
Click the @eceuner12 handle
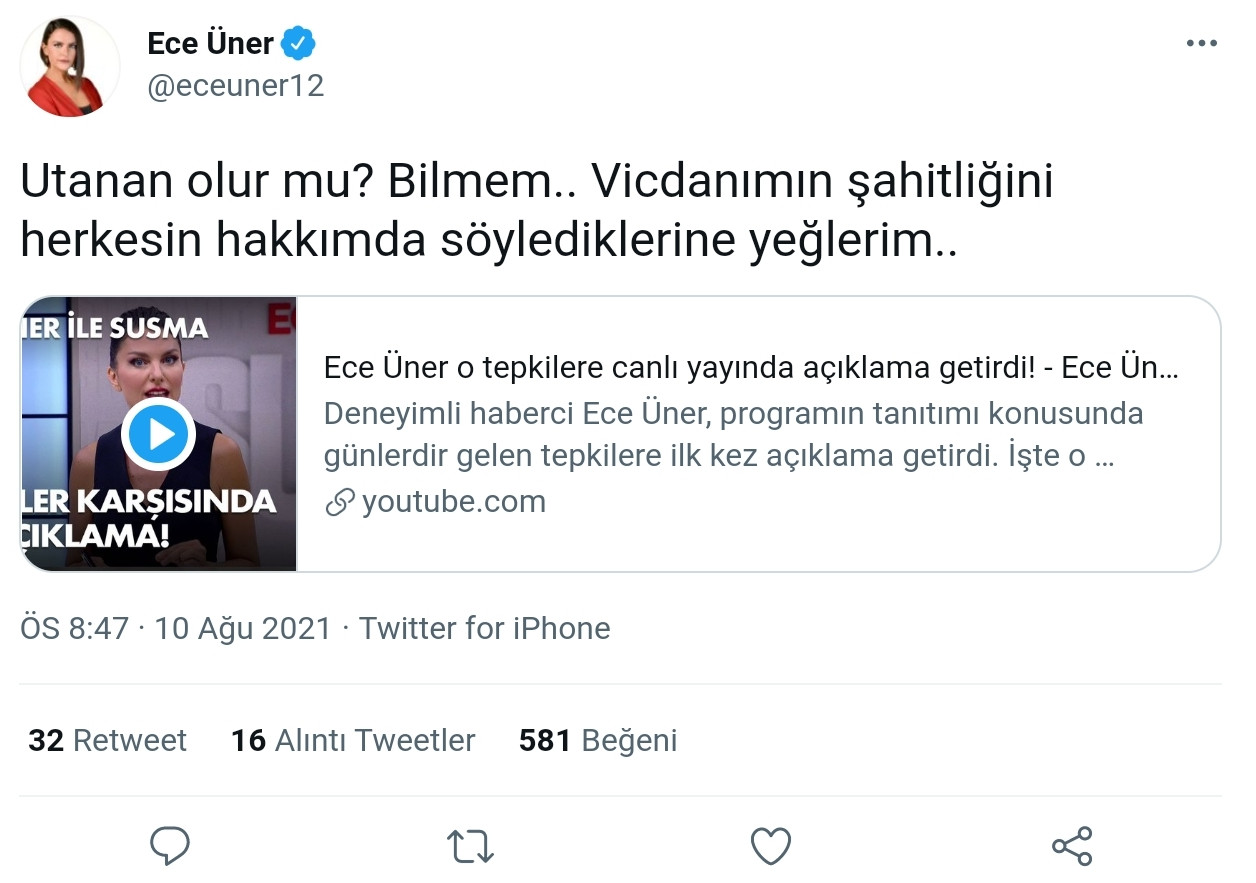click(236, 86)
